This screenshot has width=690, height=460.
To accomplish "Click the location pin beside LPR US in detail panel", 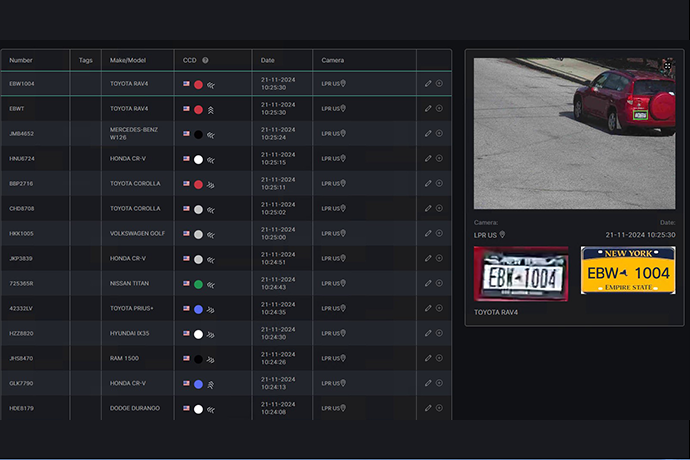I will click(x=502, y=235).
